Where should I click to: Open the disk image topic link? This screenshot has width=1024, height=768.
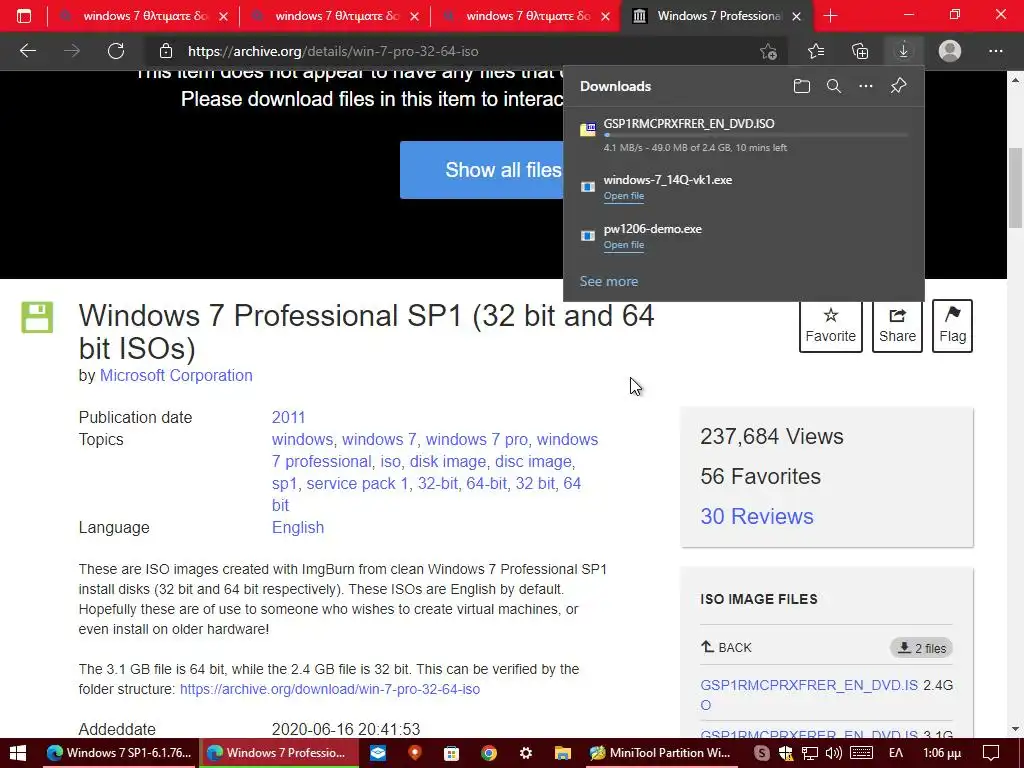click(x=447, y=462)
